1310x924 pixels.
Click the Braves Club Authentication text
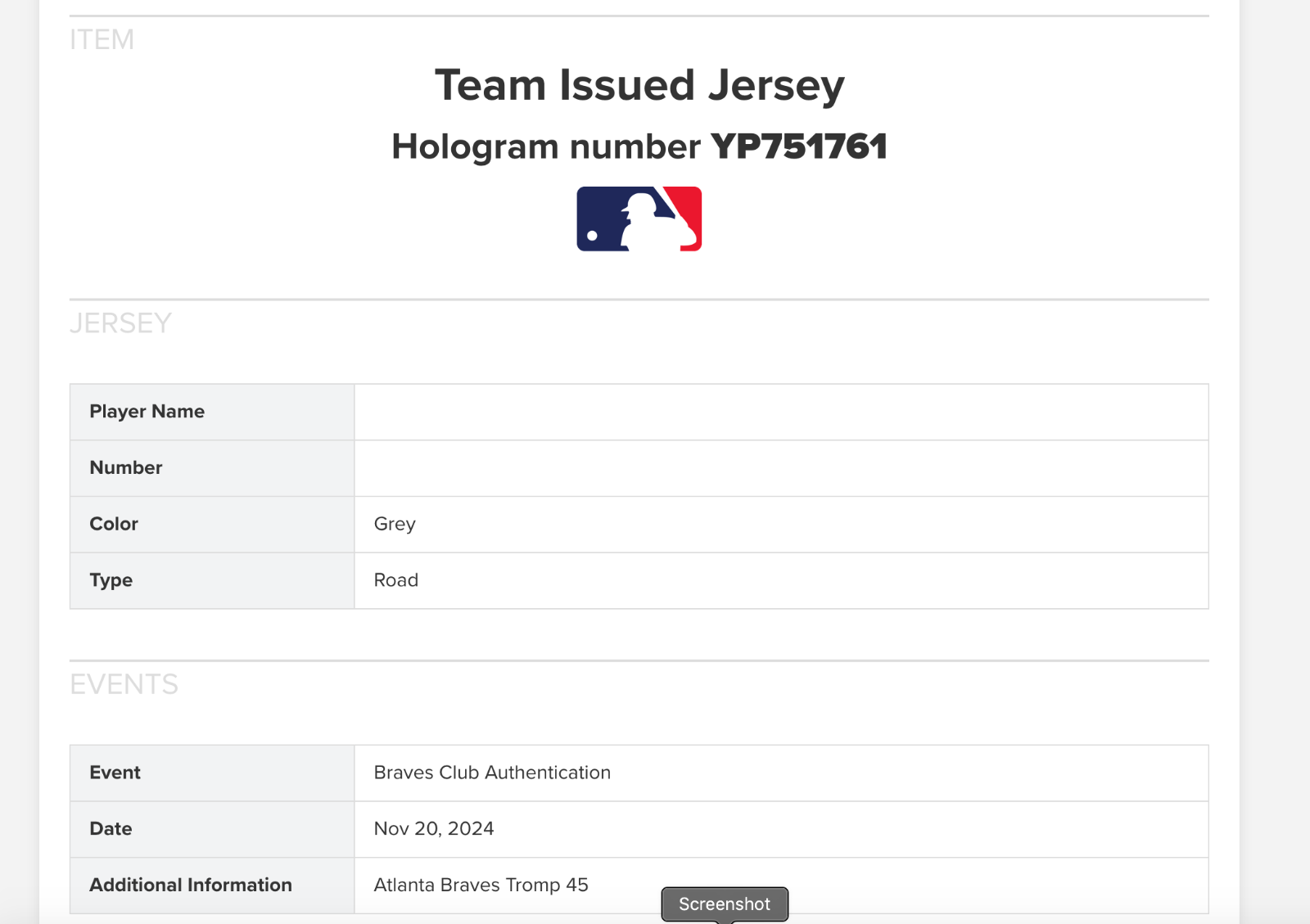coord(492,773)
